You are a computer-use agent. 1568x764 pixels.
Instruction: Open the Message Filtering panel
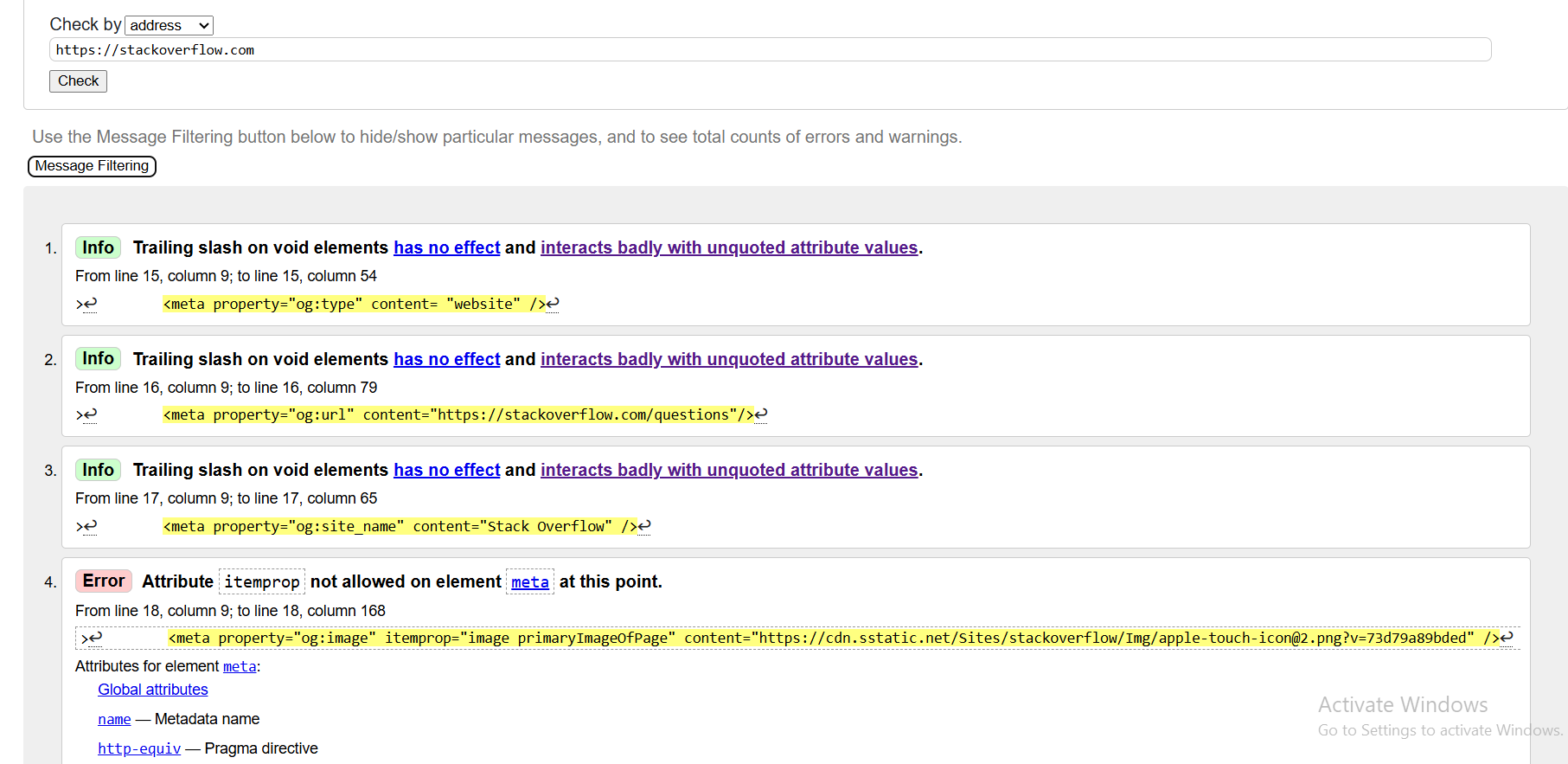click(x=92, y=165)
